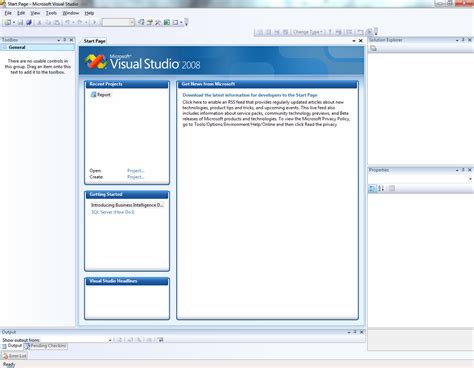Click Solution Explorer panel's toolbar icon
The width and height of the screenshot is (474, 368).
click(373, 48)
